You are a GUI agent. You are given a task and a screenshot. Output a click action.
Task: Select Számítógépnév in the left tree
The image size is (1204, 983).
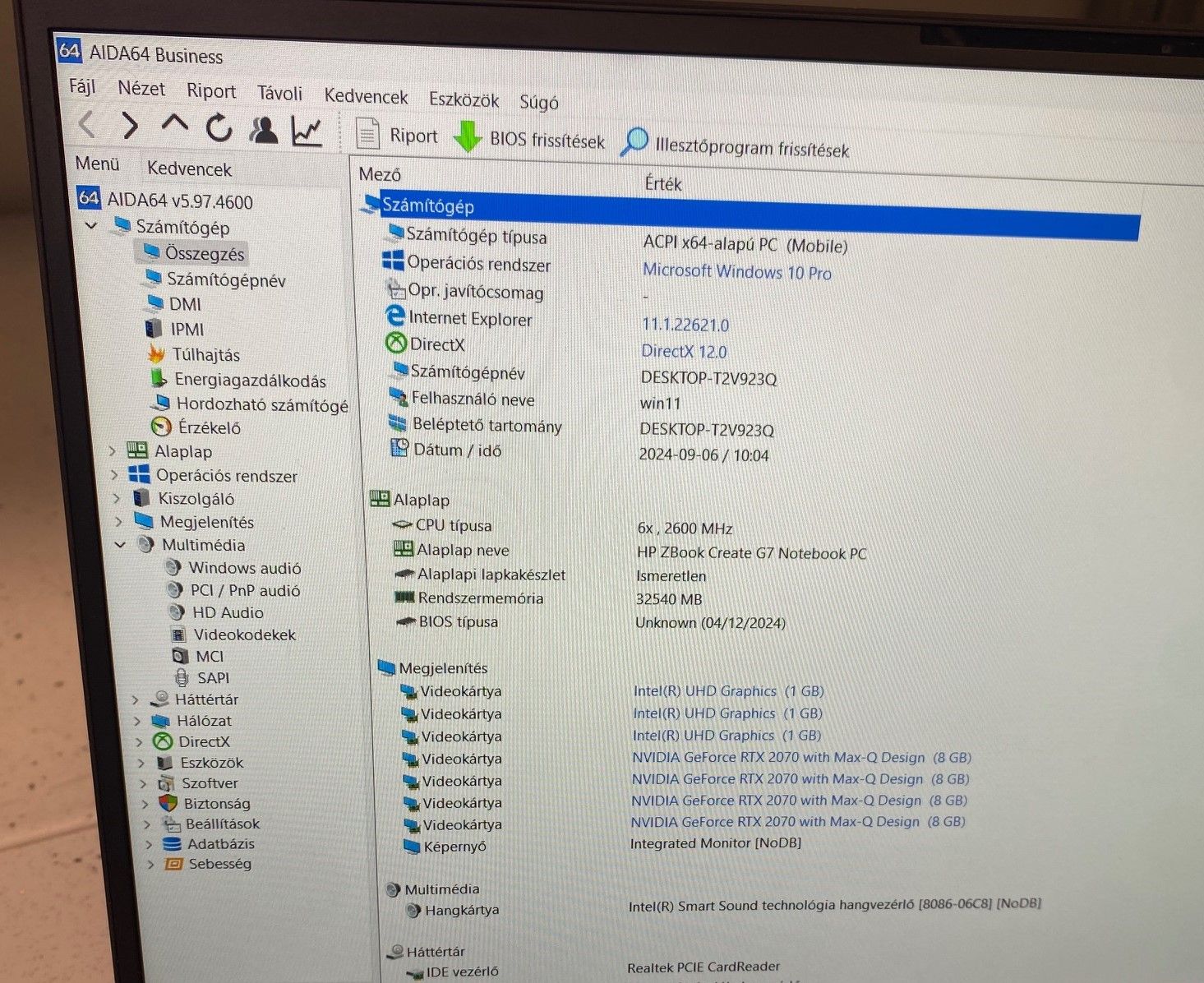[215, 279]
